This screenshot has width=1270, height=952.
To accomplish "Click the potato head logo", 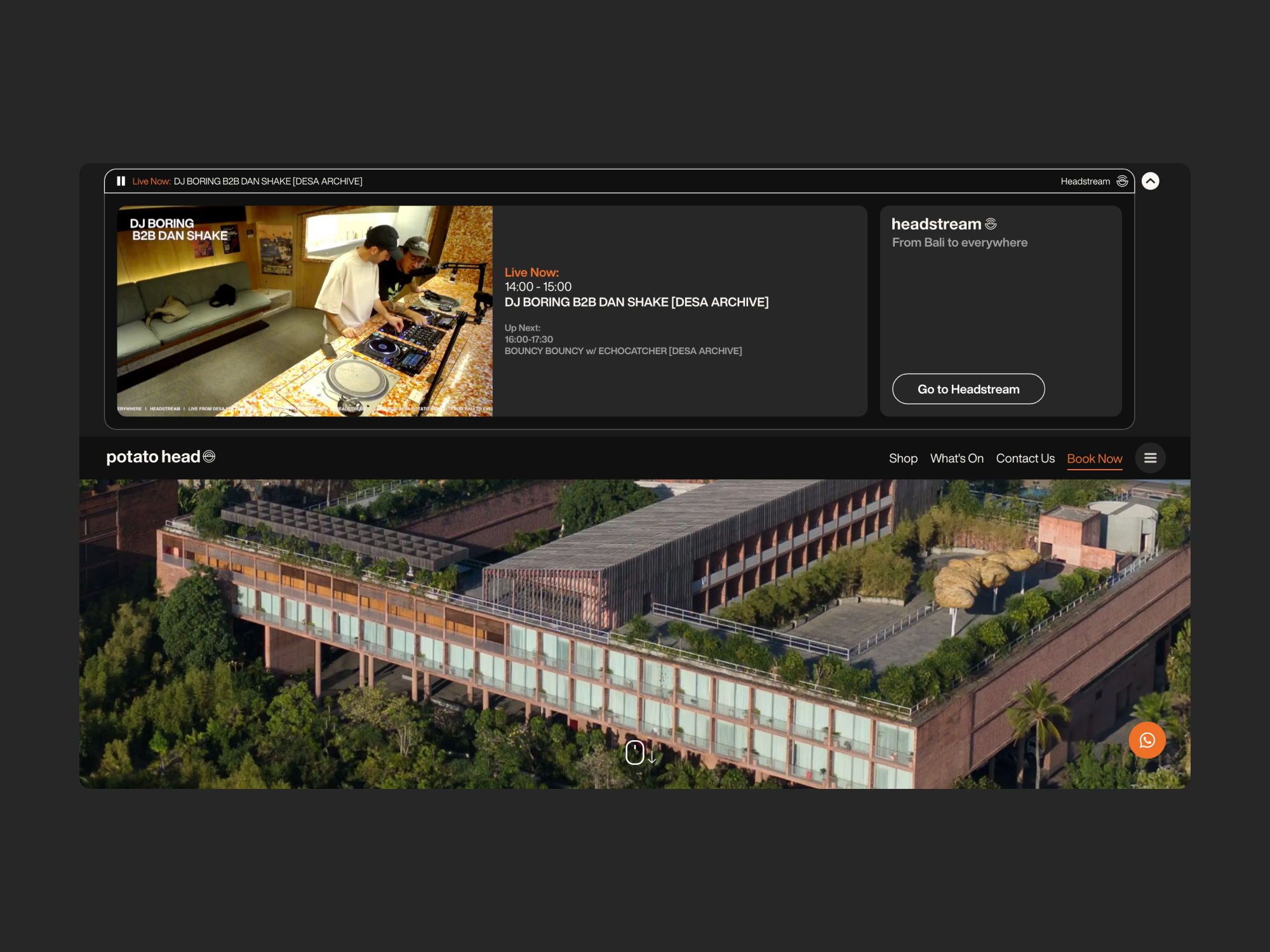I will [x=161, y=457].
